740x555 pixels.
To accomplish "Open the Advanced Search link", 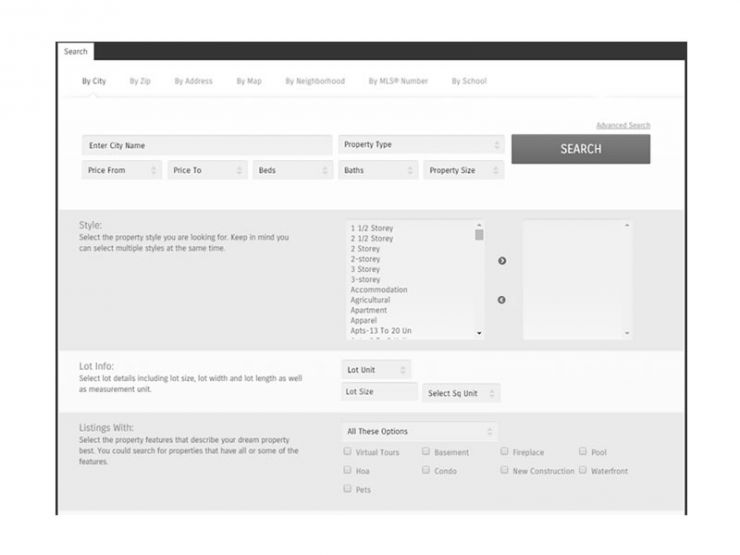I will coord(622,126).
